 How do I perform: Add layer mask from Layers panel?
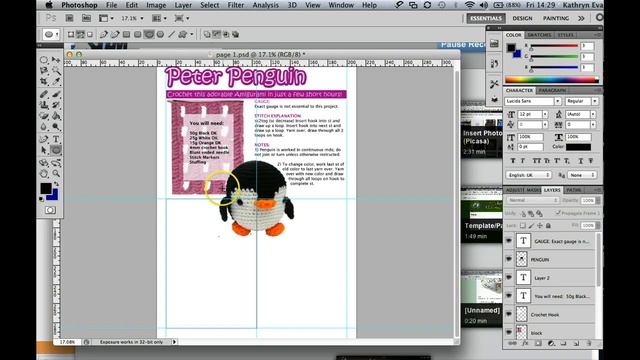(x=538, y=344)
